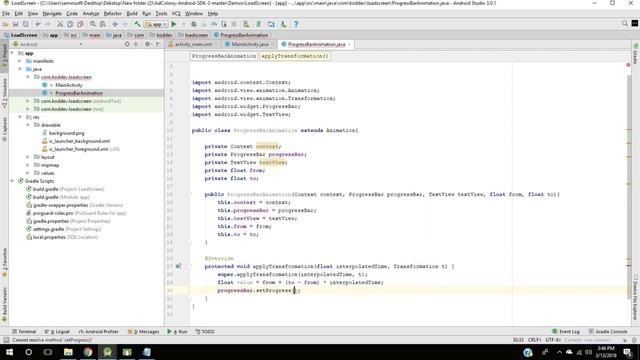Expand the mipmap folder
Viewport: 640px width, 360px height.
[x=28, y=165]
